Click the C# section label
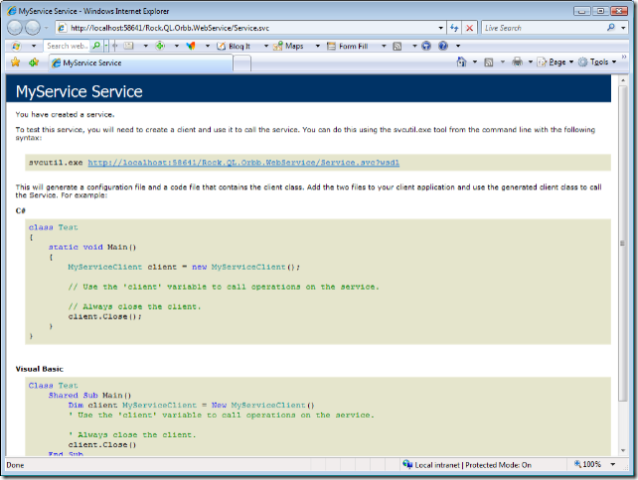638x480 pixels. [20, 210]
